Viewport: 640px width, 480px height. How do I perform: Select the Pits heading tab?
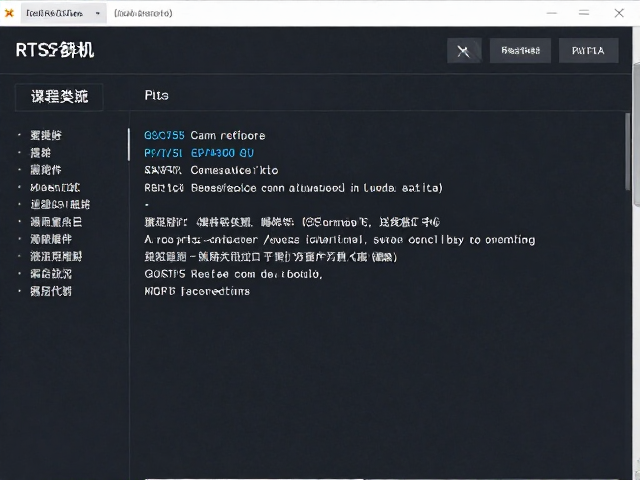(156, 96)
